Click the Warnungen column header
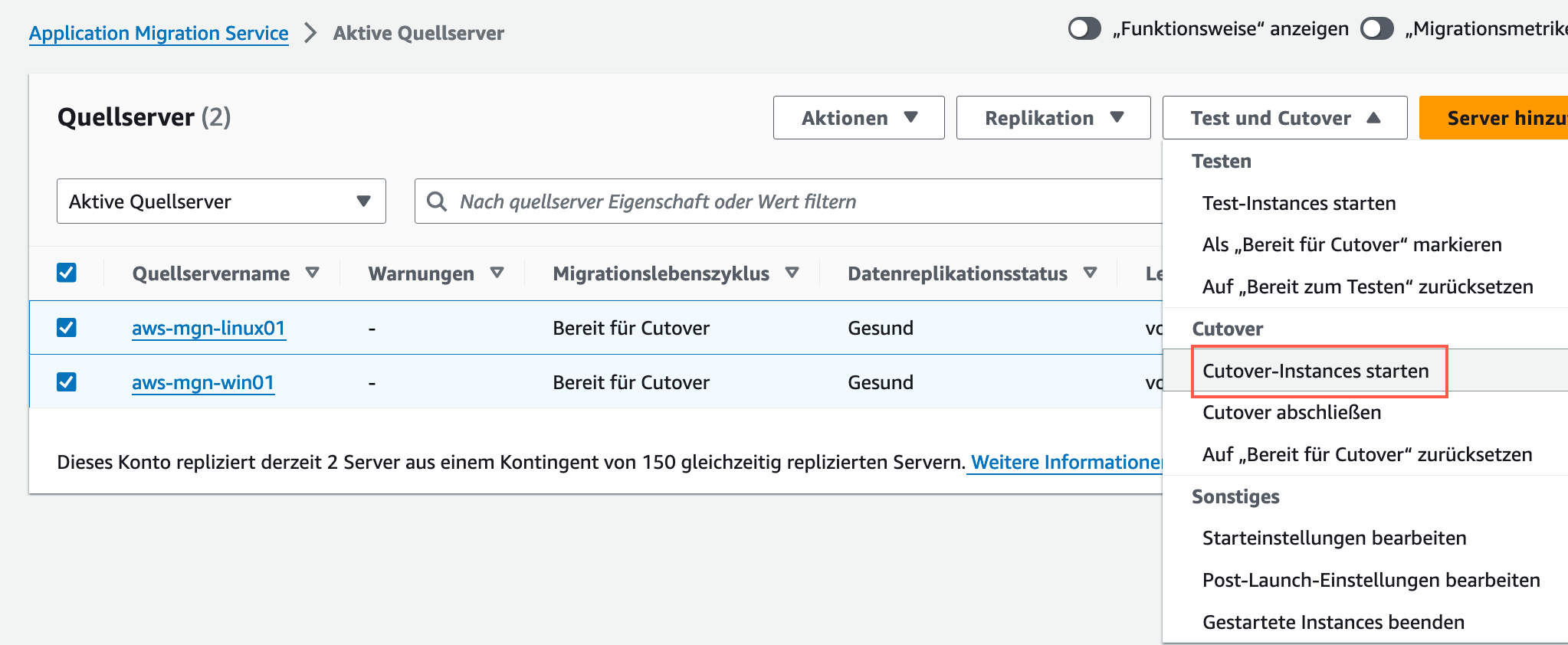 422,273
